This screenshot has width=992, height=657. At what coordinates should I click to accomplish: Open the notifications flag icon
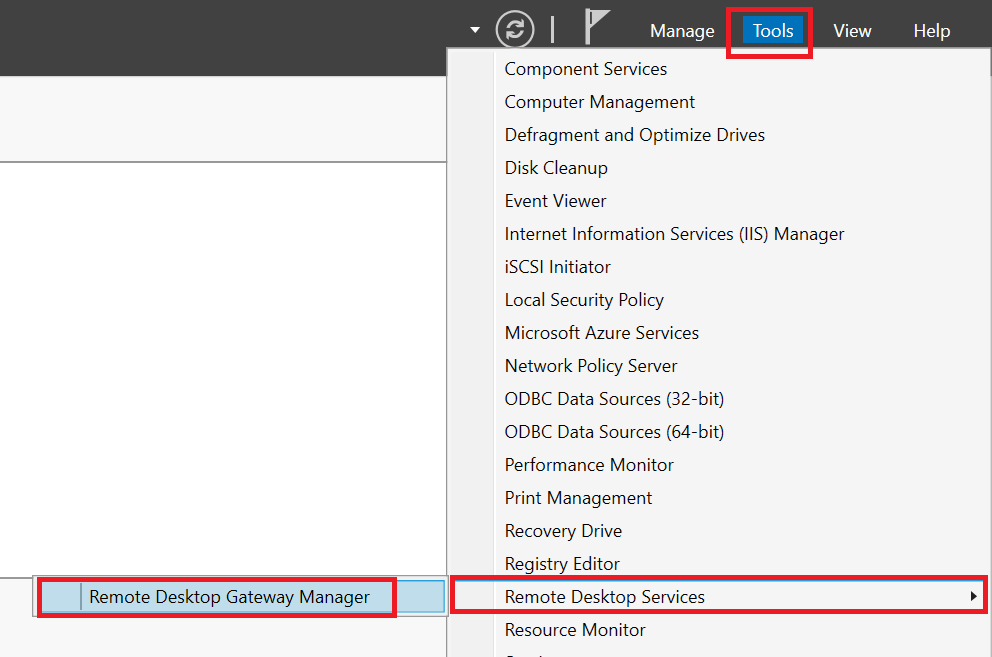click(597, 27)
